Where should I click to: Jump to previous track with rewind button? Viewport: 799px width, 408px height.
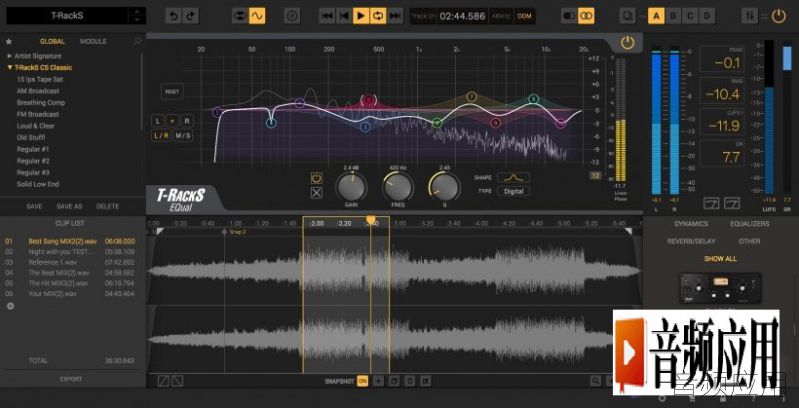[x=327, y=16]
